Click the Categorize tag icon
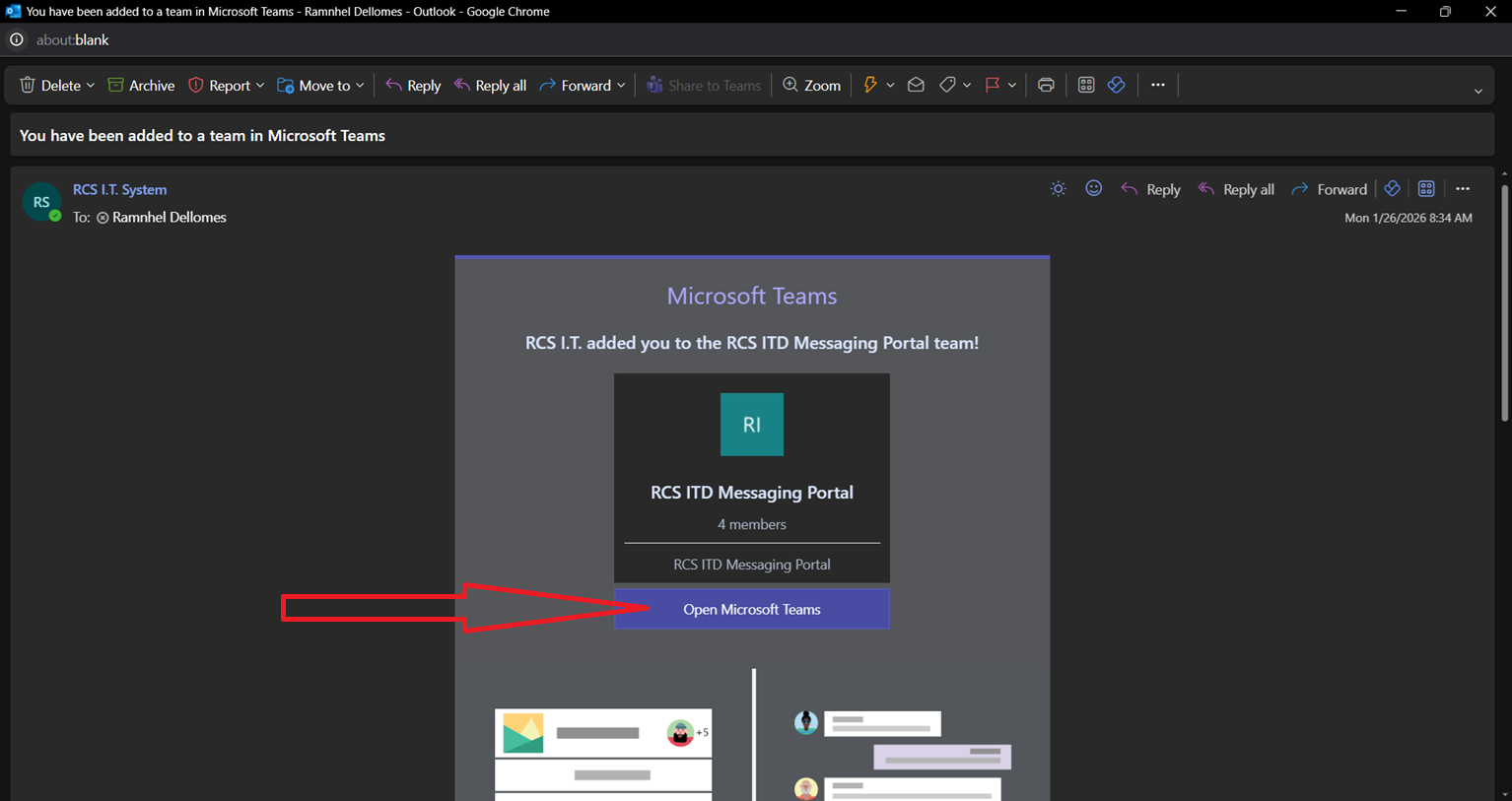The width and height of the screenshot is (1512, 801). 947,85
